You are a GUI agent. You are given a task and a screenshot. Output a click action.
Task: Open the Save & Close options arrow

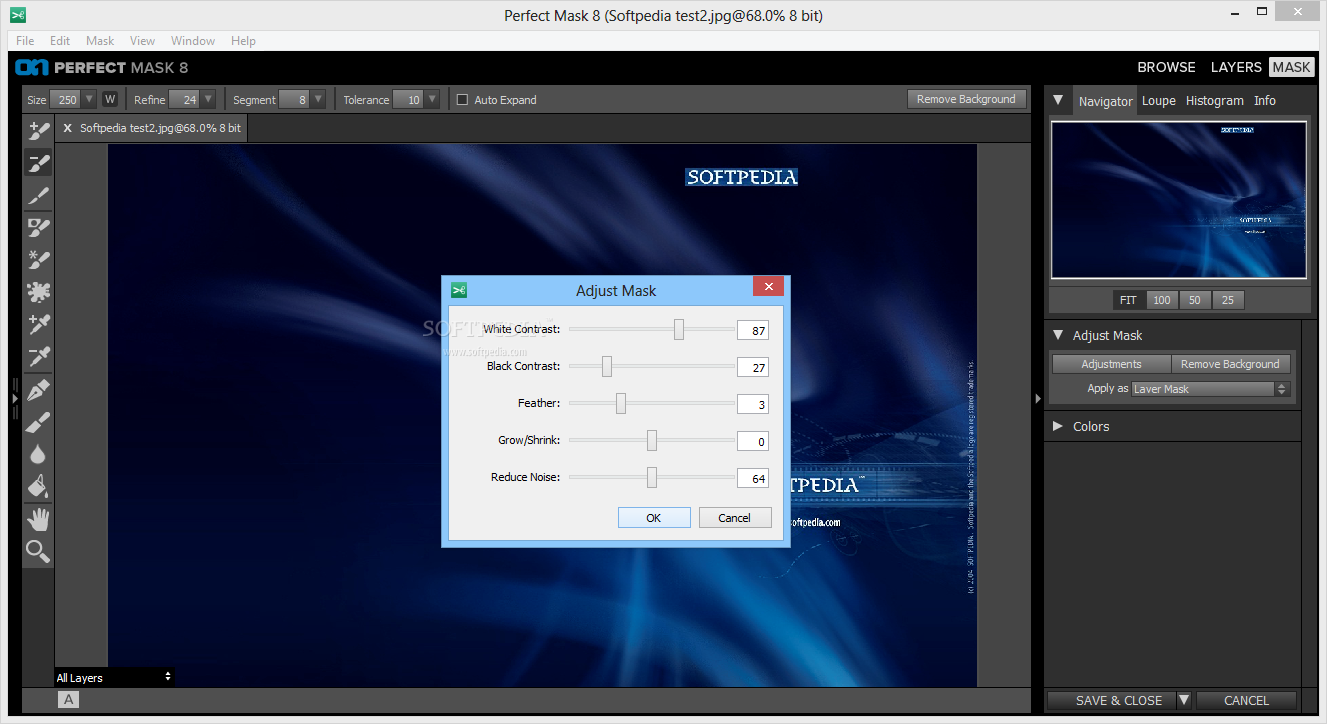coord(1184,700)
